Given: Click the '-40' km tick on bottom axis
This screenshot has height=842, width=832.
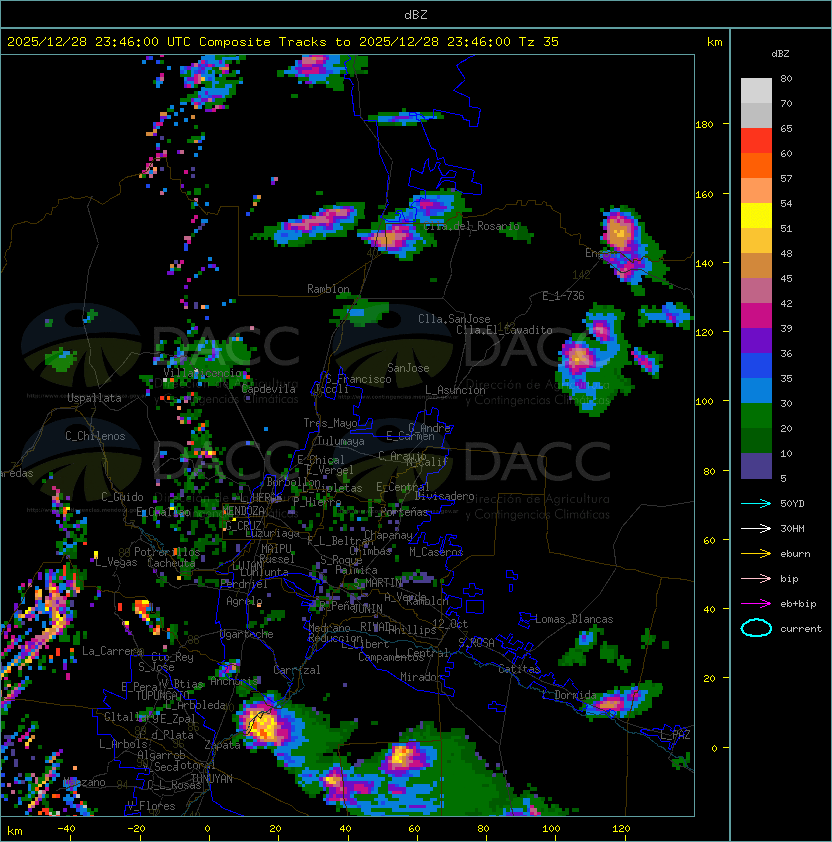Looking at the screenshot, I should (x=66, y=829).
